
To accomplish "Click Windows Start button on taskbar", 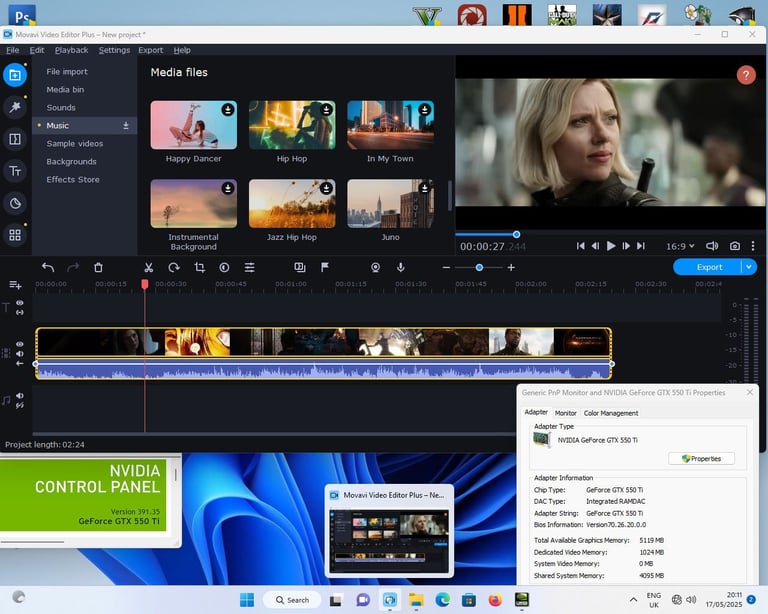I will pyautogui.click(x=247, y=600).
